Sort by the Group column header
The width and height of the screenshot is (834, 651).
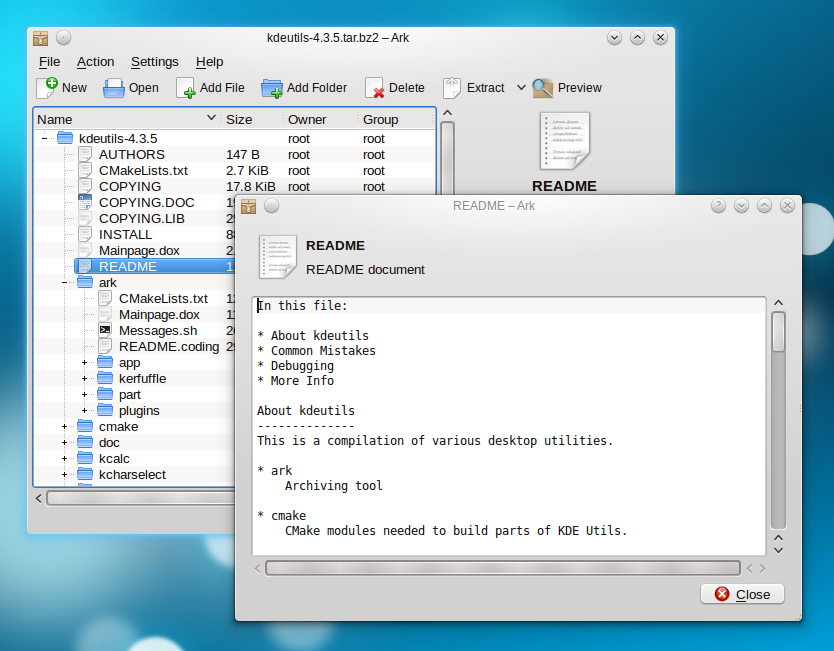tap(396, 119)
